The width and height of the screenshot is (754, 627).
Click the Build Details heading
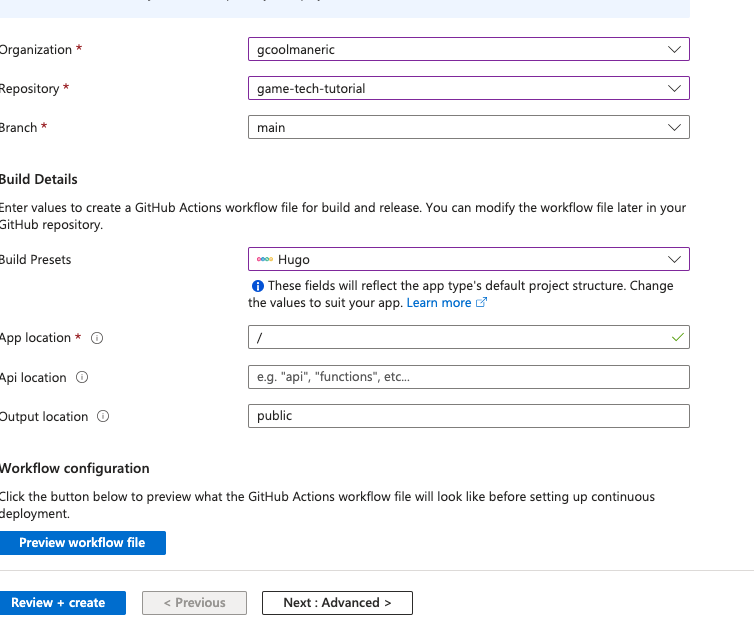coord(38,179)
